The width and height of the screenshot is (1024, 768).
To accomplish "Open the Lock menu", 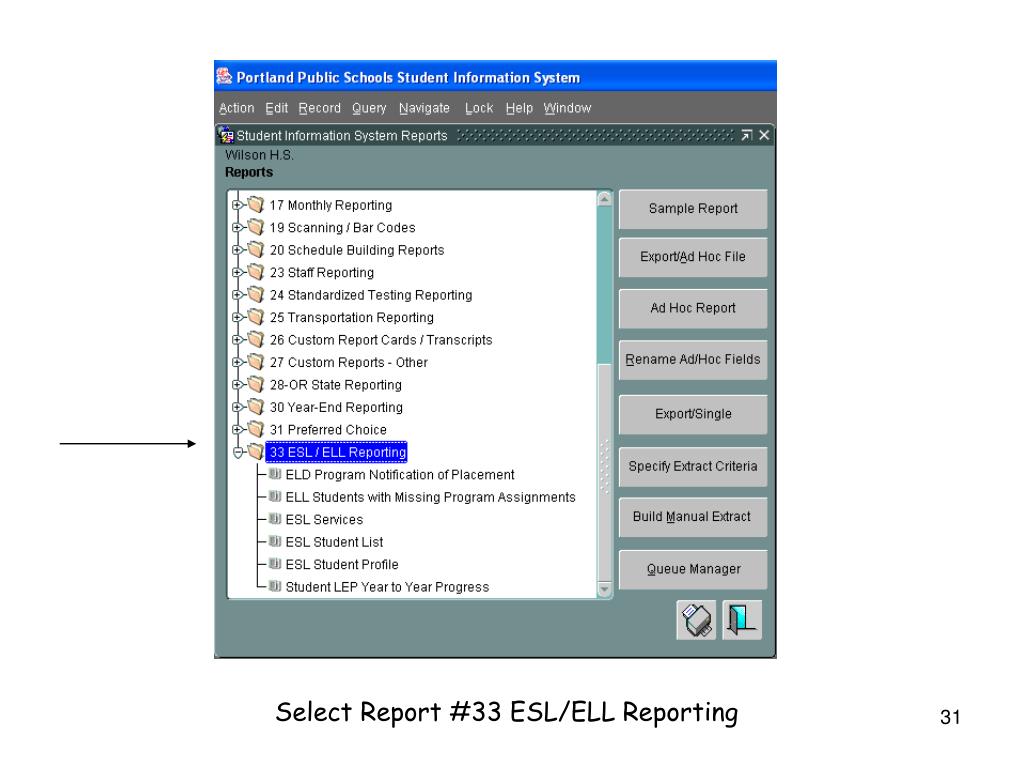I will coord(479,108).
